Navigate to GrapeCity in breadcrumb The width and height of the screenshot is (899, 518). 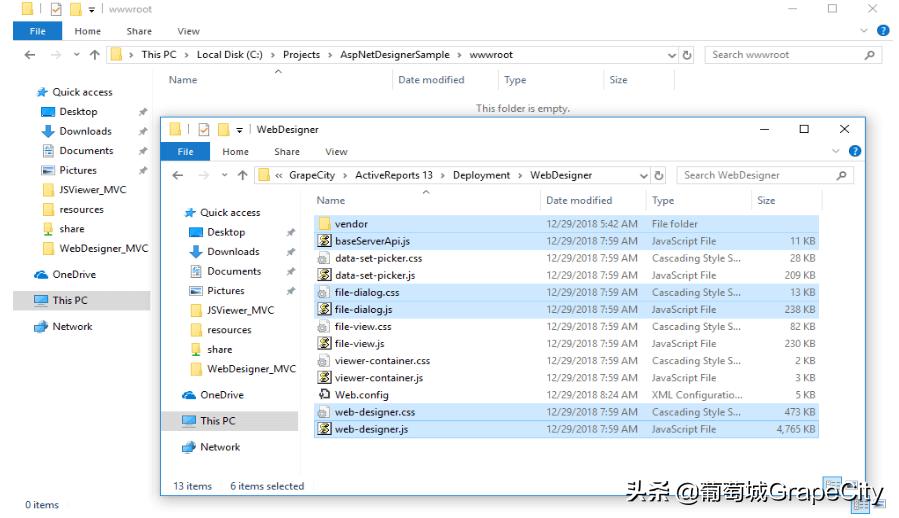tap(312, 175)
